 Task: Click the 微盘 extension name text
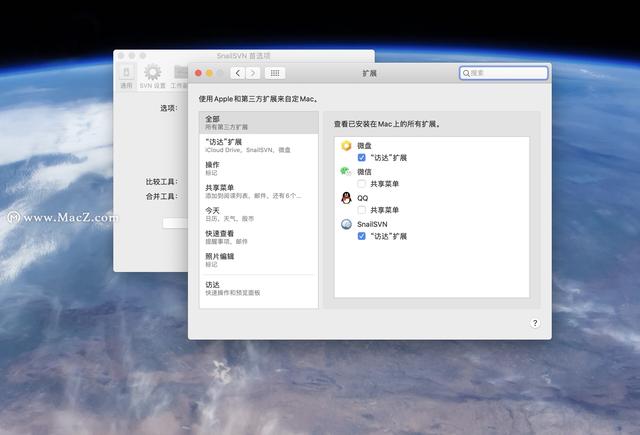pyautogui.click(x=364, y=146)
